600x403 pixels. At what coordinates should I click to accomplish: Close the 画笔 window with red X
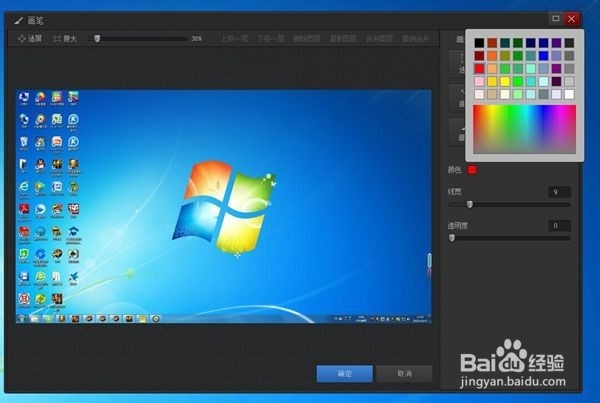coord(571,18)
